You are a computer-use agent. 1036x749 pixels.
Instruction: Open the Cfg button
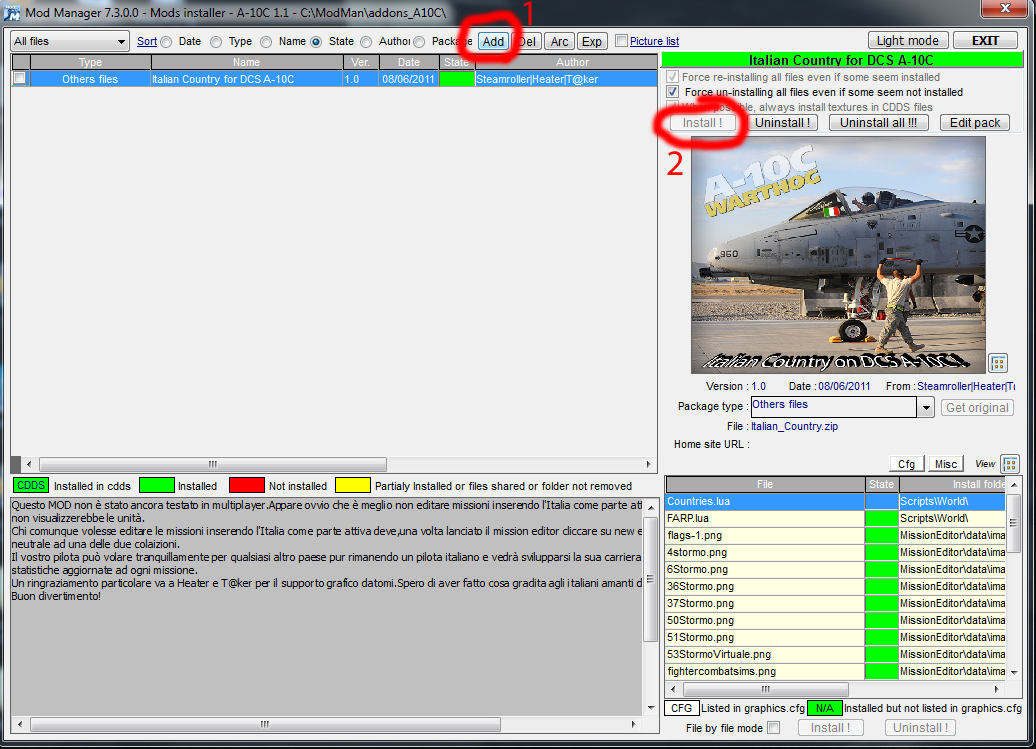[x=906, y=464]
